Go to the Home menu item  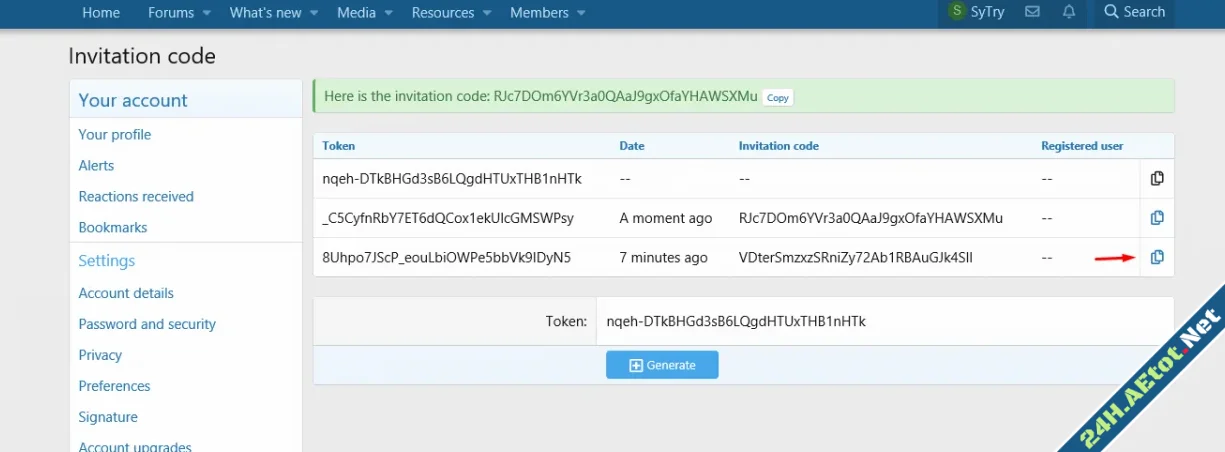click(x=101, y=13)
